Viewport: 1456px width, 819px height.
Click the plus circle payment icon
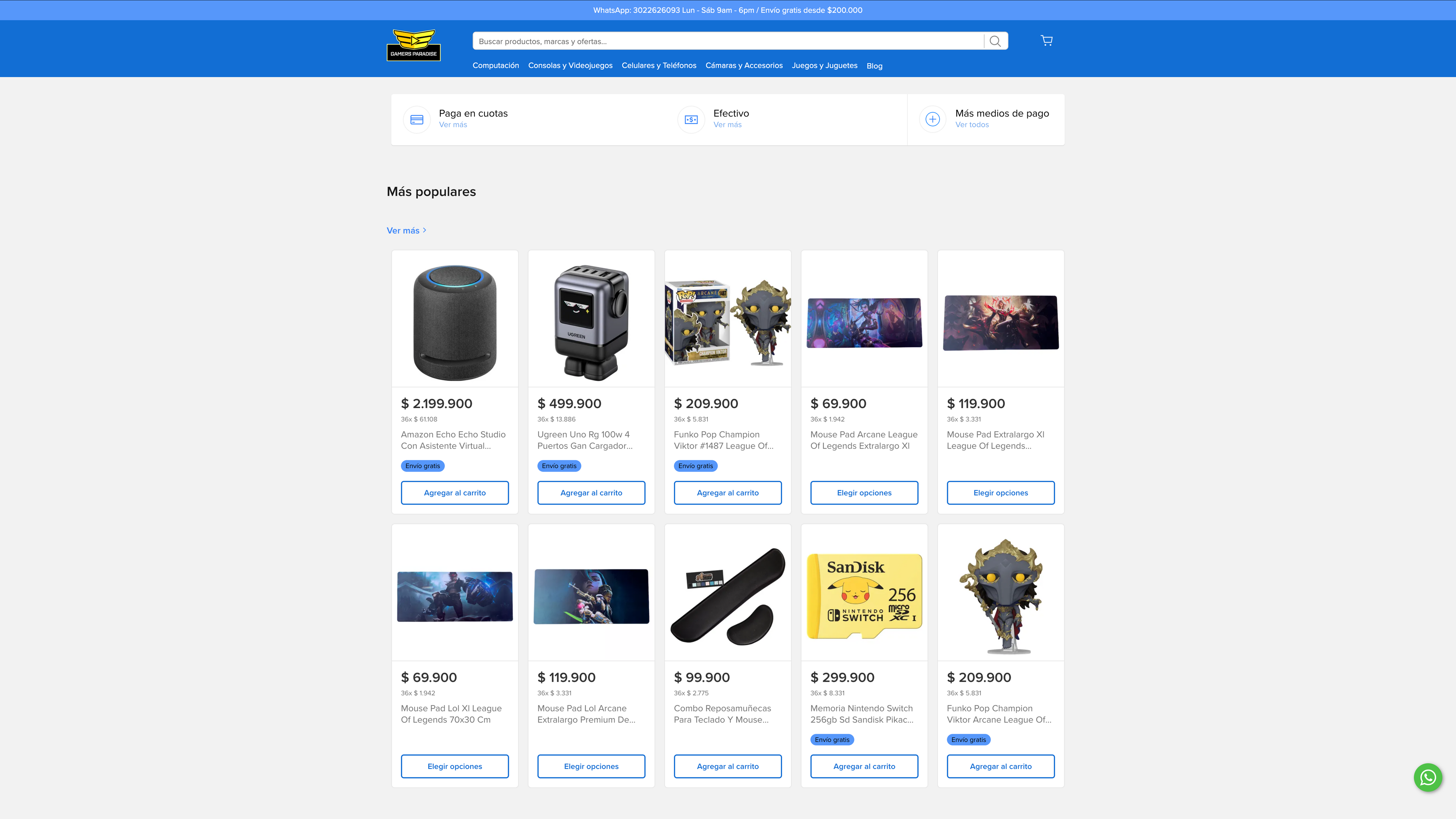933,119
